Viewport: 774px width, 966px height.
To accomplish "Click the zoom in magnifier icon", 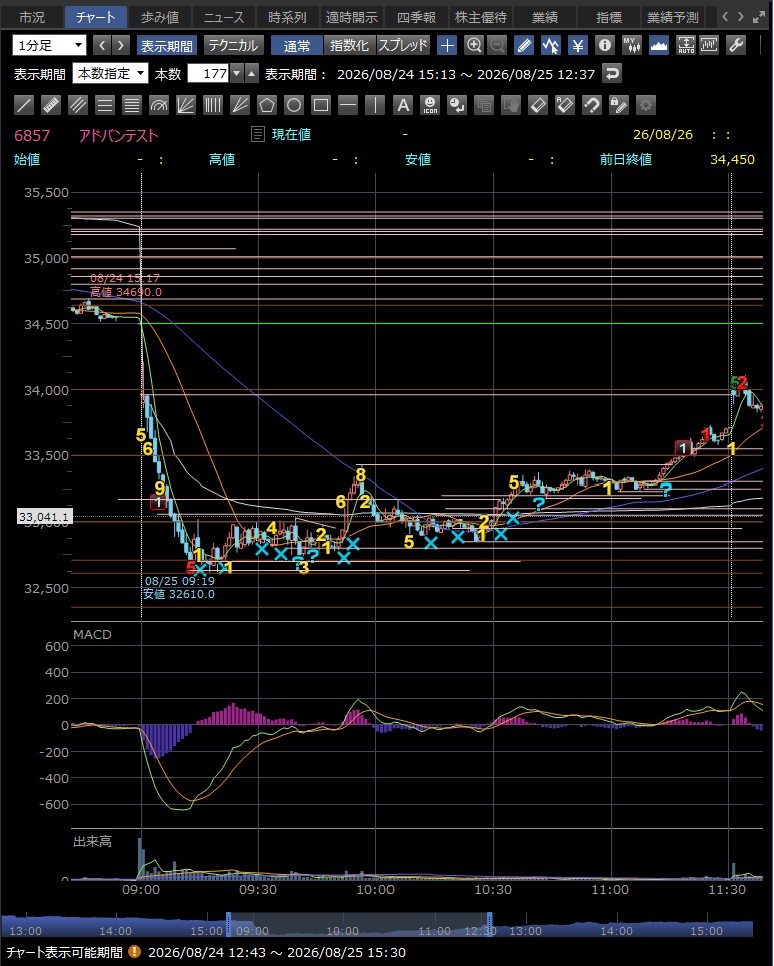I will (474, 45).
